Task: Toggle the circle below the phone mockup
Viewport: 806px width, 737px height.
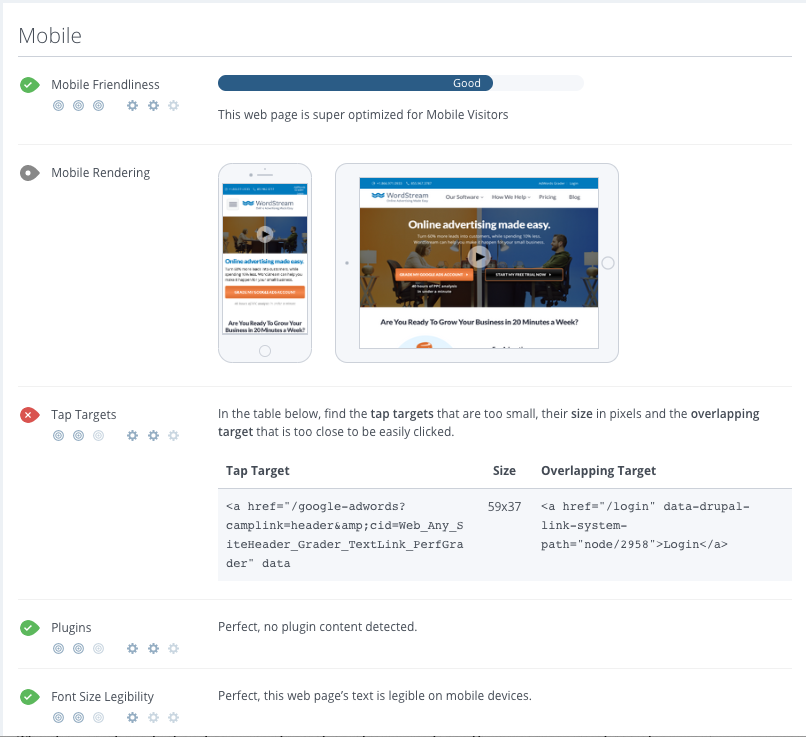Action: pyautogui.click(x=265, y=351)
